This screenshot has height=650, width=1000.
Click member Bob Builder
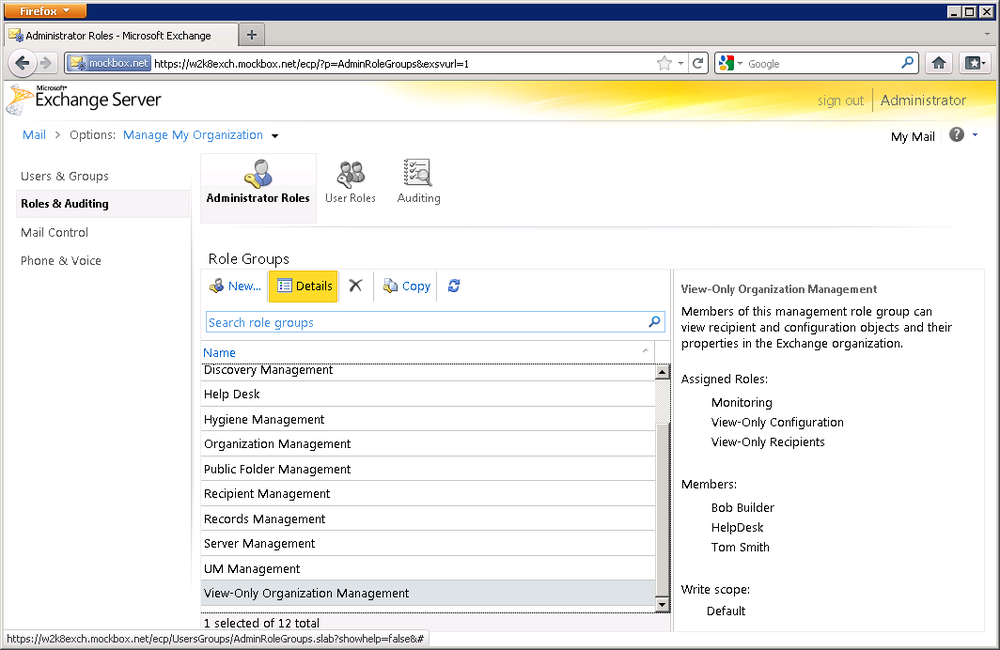pos(742,508)
